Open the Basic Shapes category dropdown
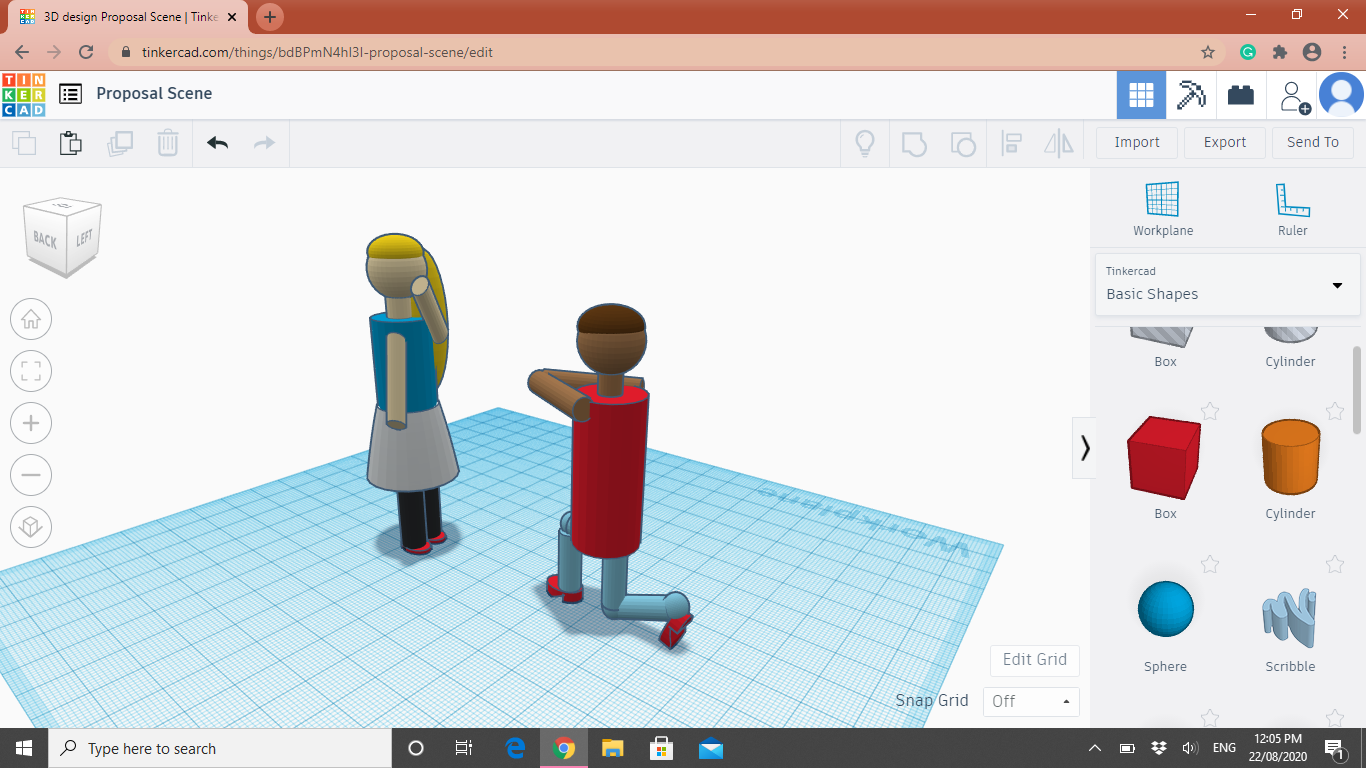The height and width of the screenshot is (768, 1366). click(x=1227, y=284)
